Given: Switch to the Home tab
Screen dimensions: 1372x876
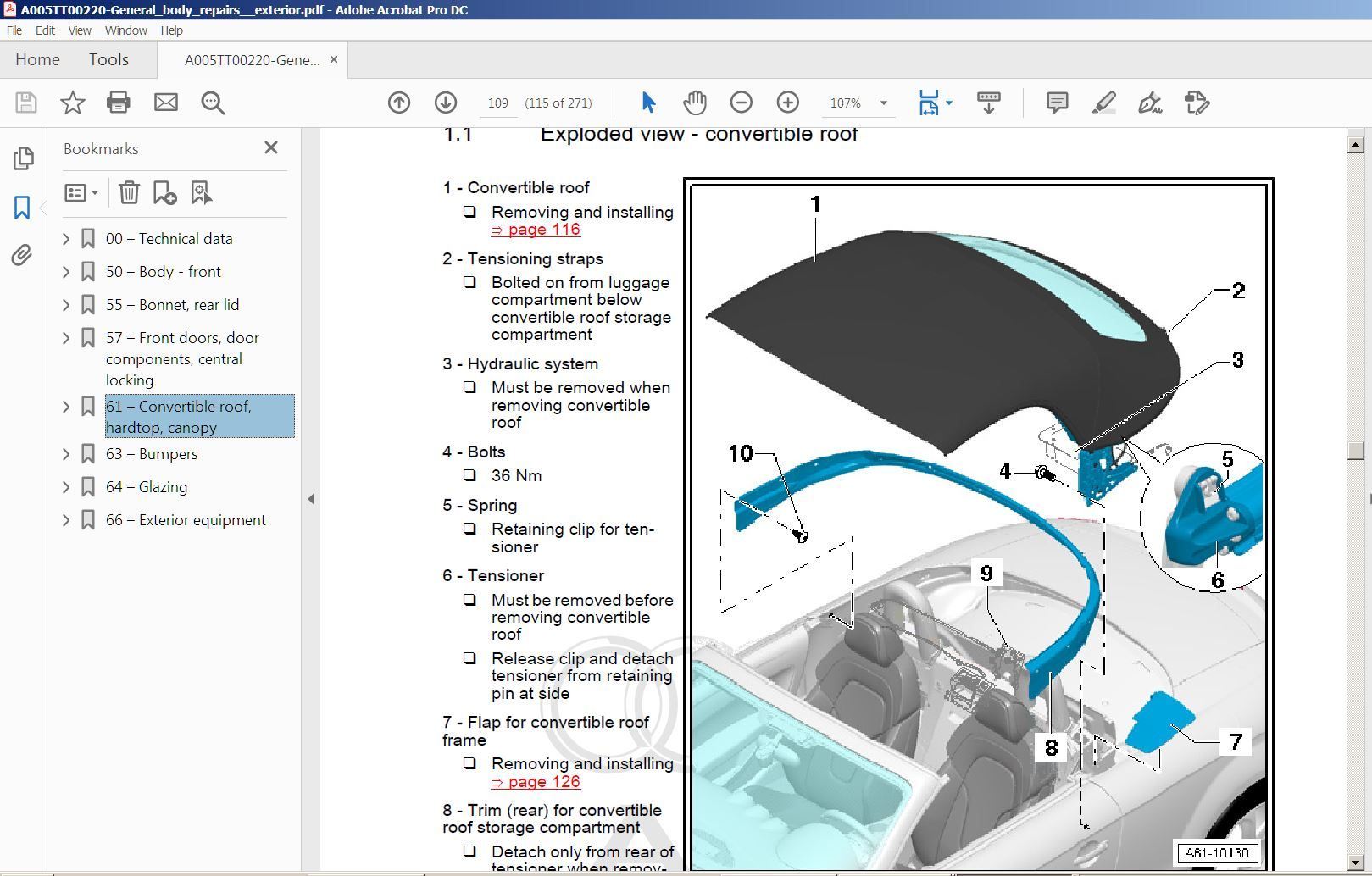Looking at the screenshot, I should point(37,59).
